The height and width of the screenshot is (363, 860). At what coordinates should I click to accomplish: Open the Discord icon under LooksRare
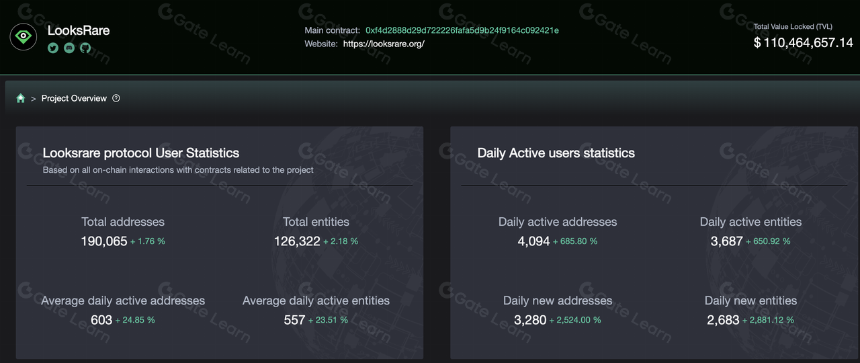pos(69,48)
